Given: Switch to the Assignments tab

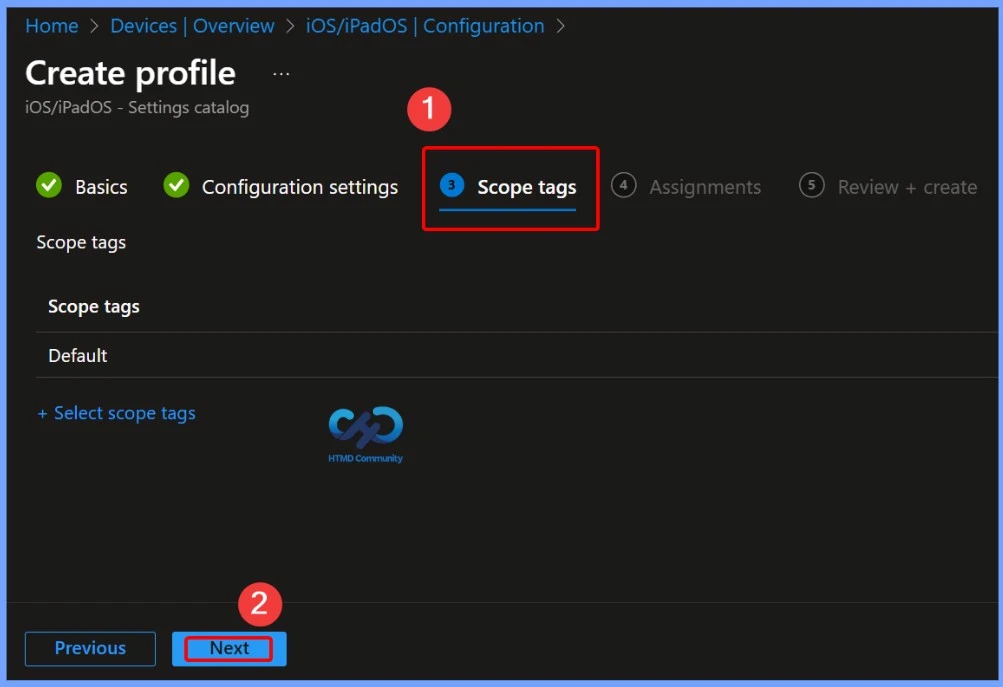Looking at the screenshot, I should coord(704,186).
